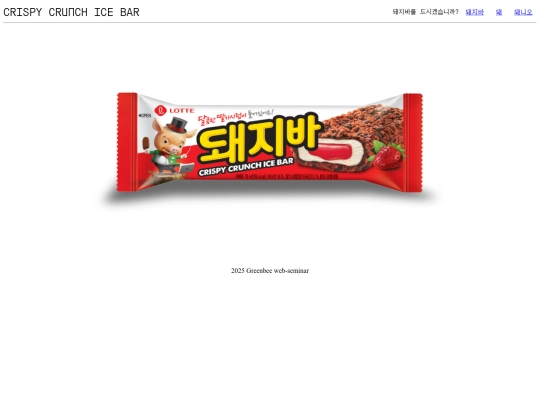Viewport: 540px width, 405px height.
Task: Click the fine print line on wrapper bottom
Action: tap(287, 176)
